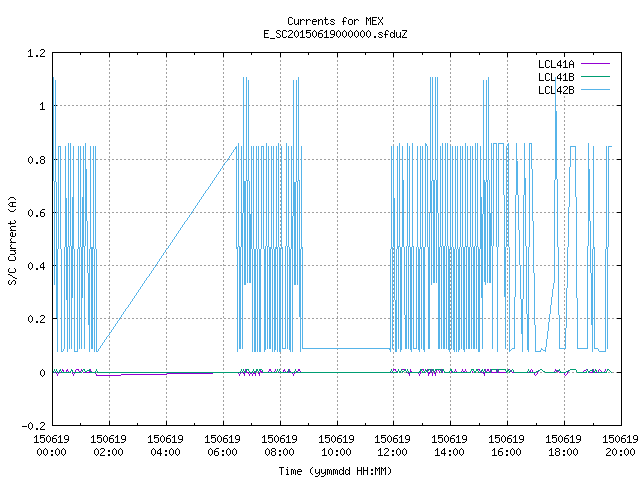This screenshot has height=480, width=640.
Task: Click the chart title 'Currents for MEX'
Action: tap(335, 21)
